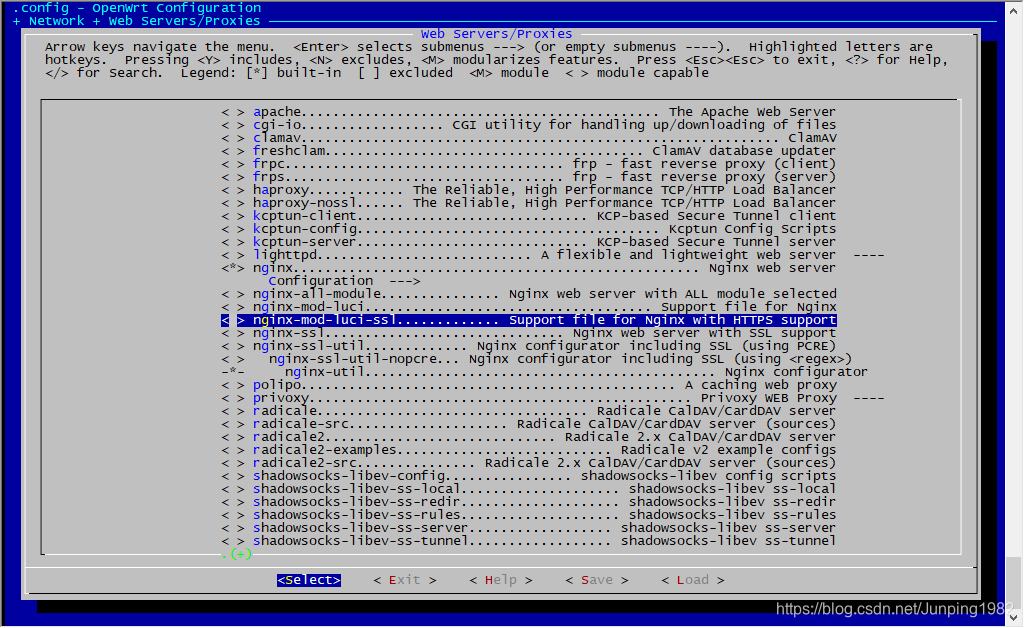The height and width of the screenshot is (628, 1024).
Task: Select the shadowsocks-libev-ss-redir entry
Action: (528, 502)
